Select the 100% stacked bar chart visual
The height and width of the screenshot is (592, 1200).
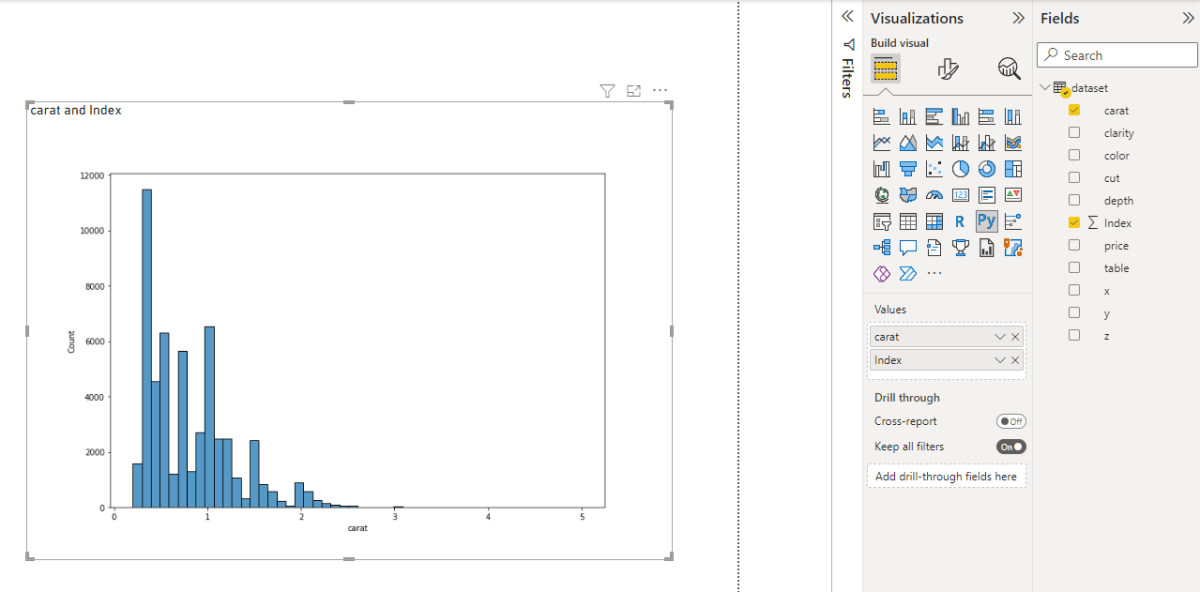point(986,116)
